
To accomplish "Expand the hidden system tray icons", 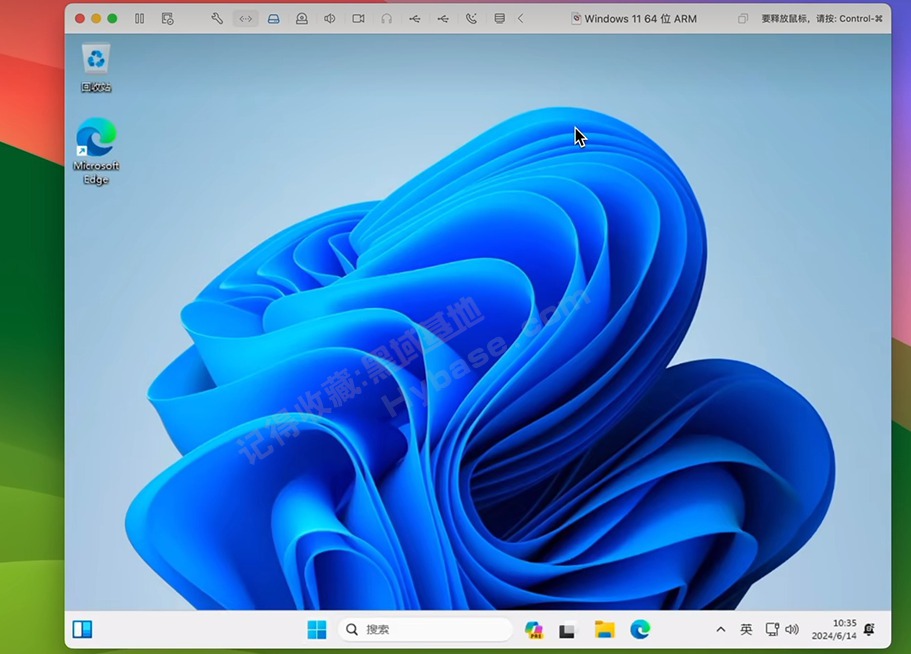I will (720, 629).
